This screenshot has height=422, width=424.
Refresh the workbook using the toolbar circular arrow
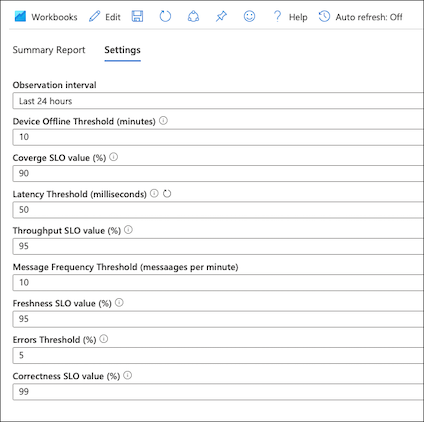(x=165, y=16)
